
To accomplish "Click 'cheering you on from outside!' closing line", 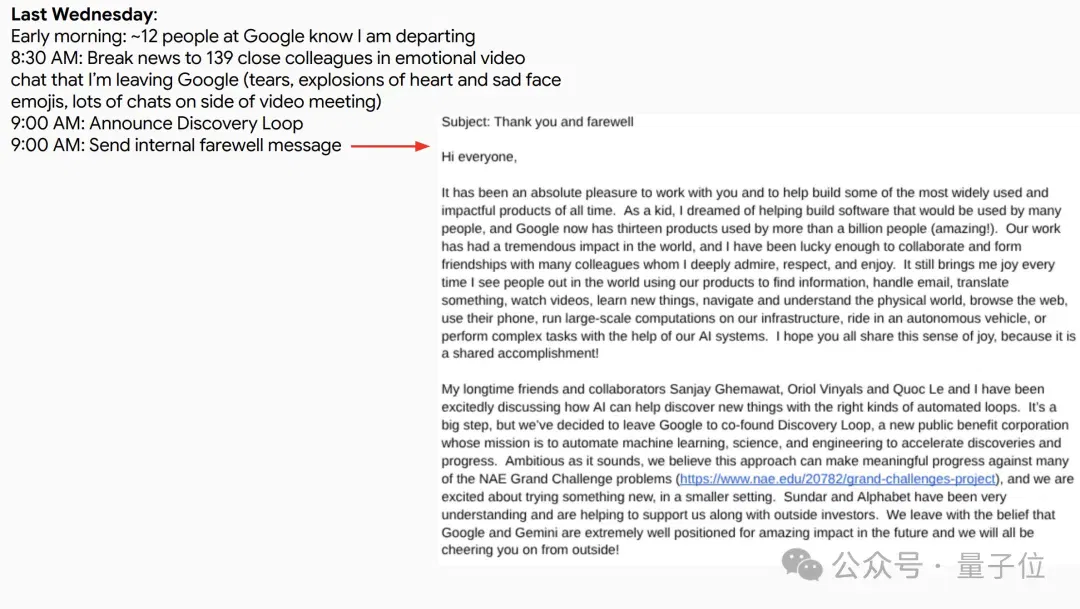I will point(530,550).
